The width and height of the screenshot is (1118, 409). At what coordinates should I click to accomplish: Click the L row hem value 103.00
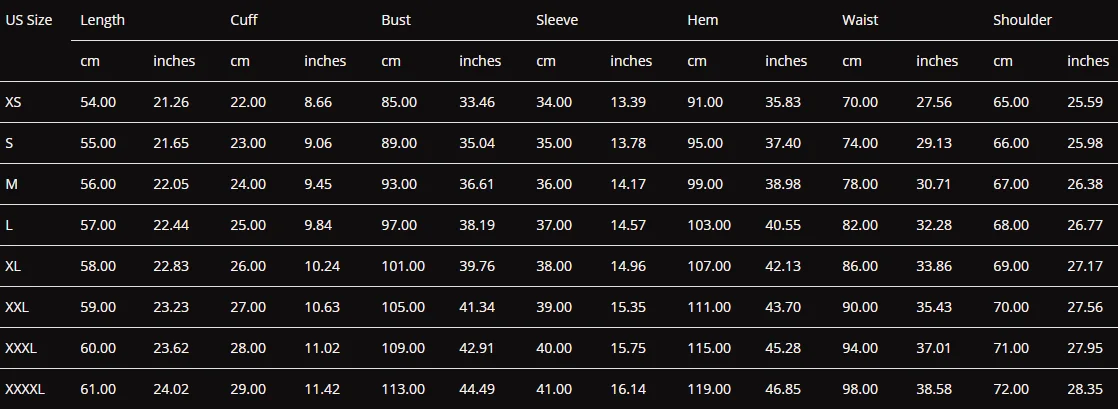(709, 225)
